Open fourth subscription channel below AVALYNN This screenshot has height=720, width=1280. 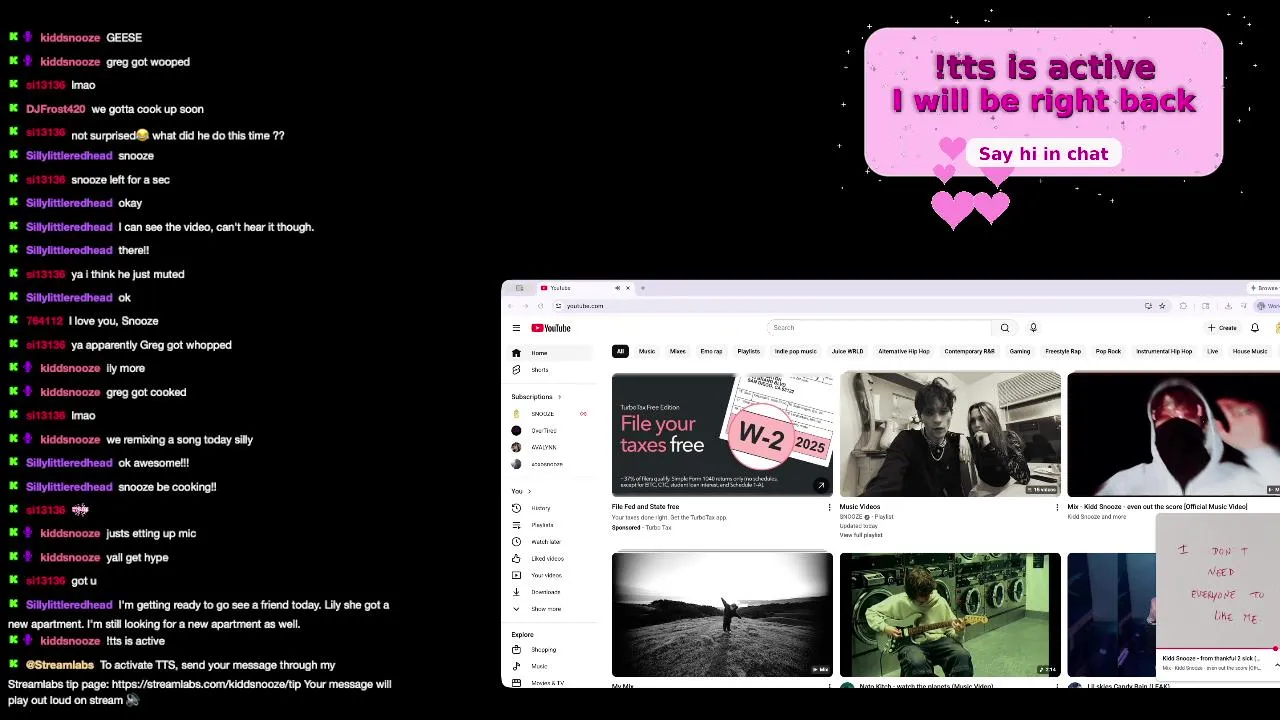[x=548, y=464]
